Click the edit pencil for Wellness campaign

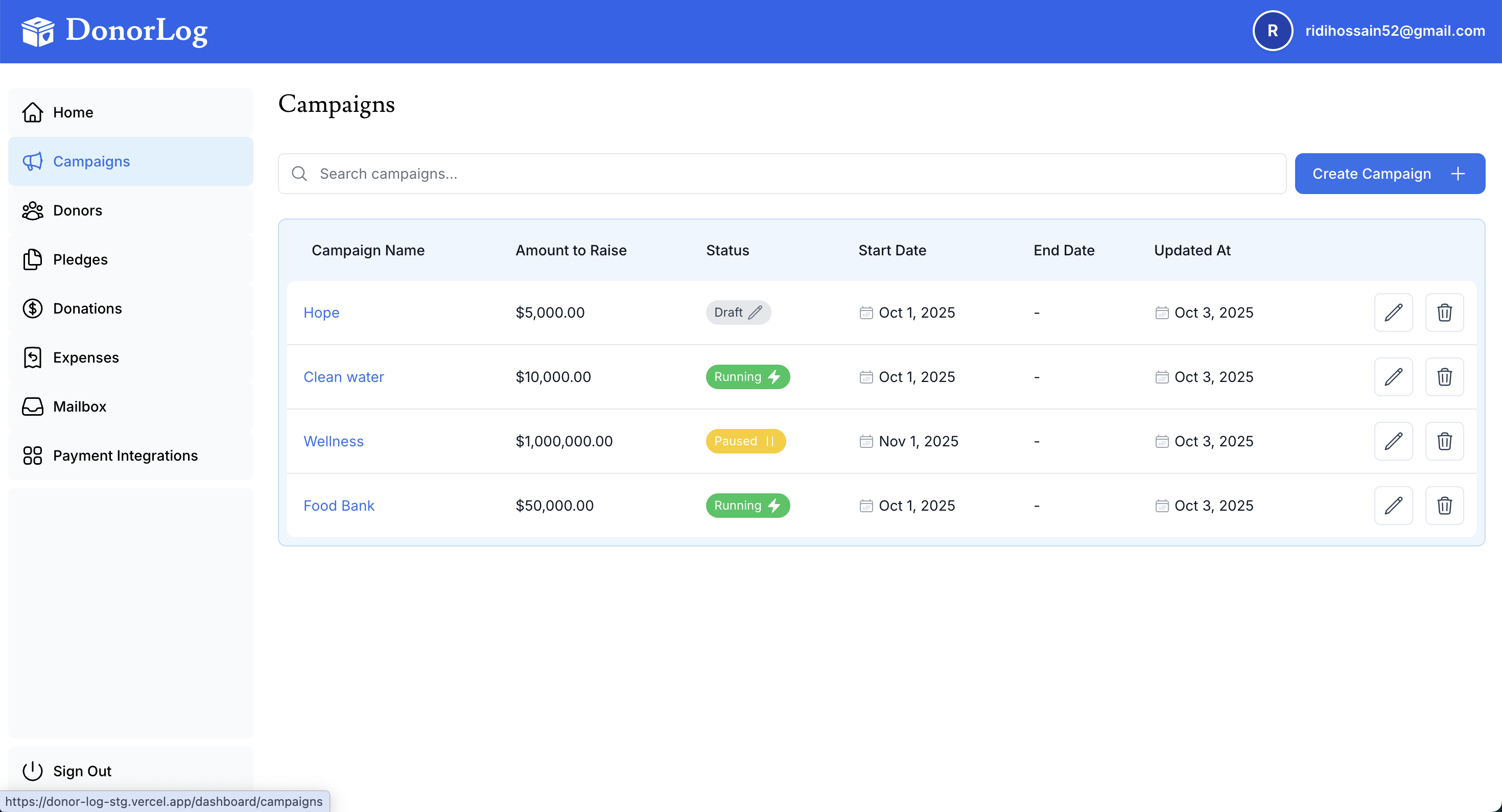(x=1393, y=441)
